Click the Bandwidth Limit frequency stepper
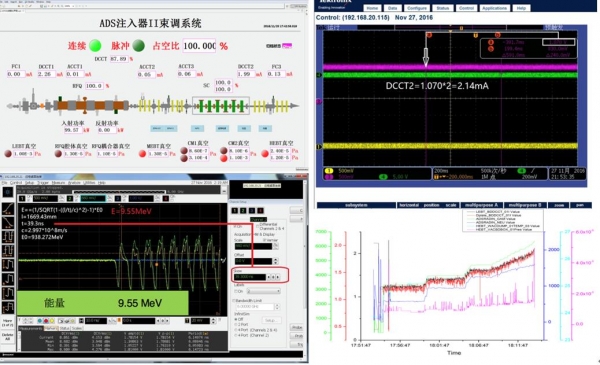The height and width of the screenshot is (365, 600). click(x=277, y=307)
